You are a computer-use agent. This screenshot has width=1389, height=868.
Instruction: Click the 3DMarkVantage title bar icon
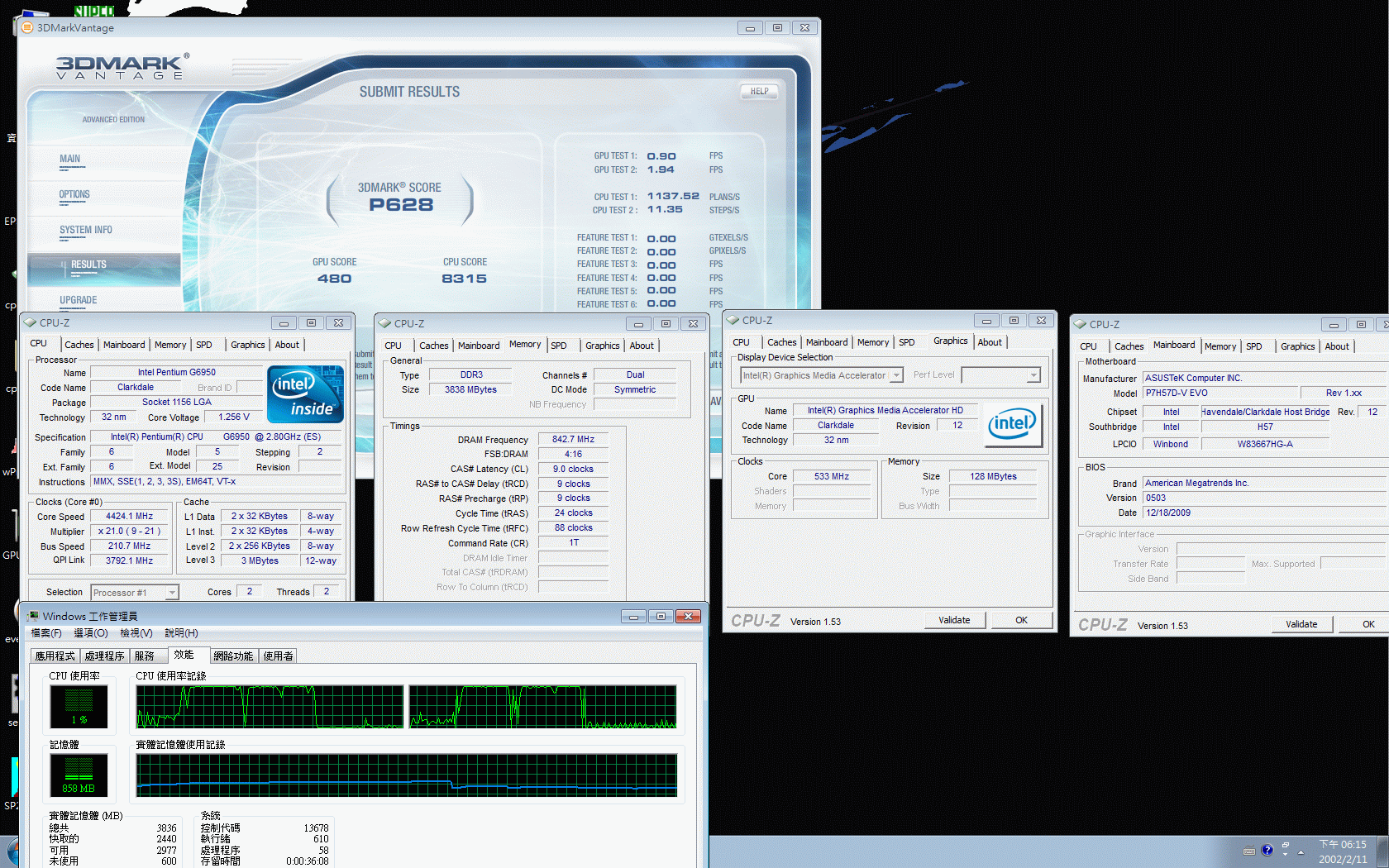(x=27, y=27)
